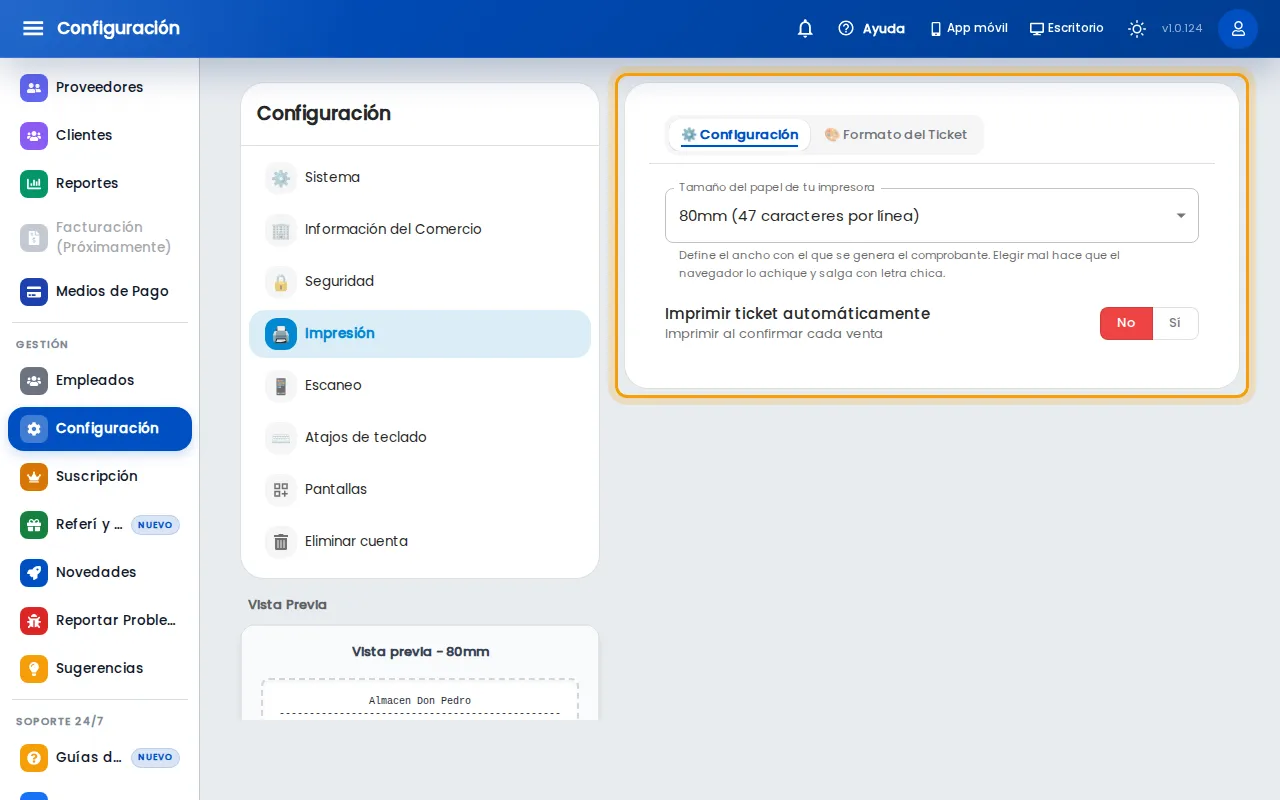Viewport: 1280px width, 800px height.
Task: Click the Sugerencias lightbulb icon
Action: coord(34,668)
